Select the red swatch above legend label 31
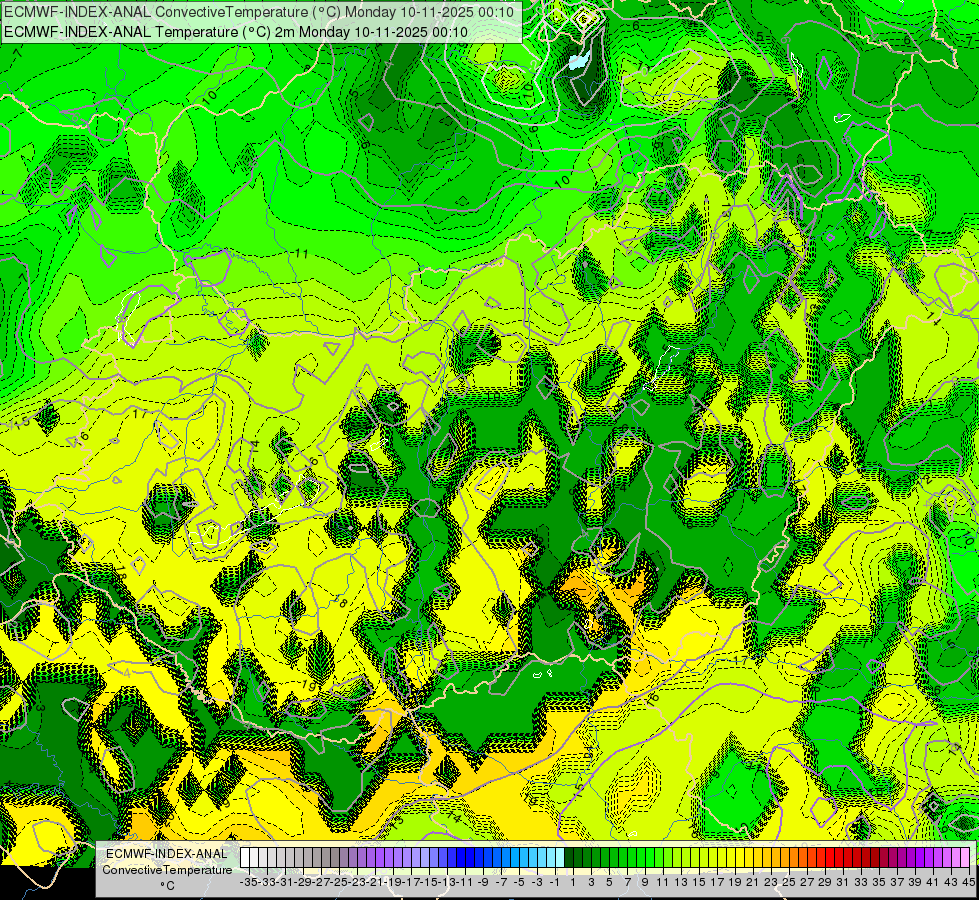 coord(838,857)
